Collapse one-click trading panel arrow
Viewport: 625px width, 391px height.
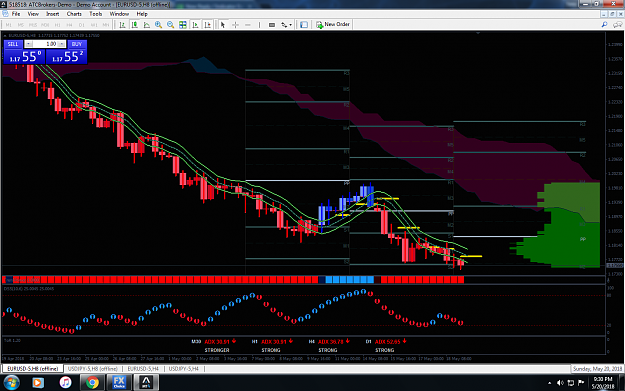tap(5, 35)
